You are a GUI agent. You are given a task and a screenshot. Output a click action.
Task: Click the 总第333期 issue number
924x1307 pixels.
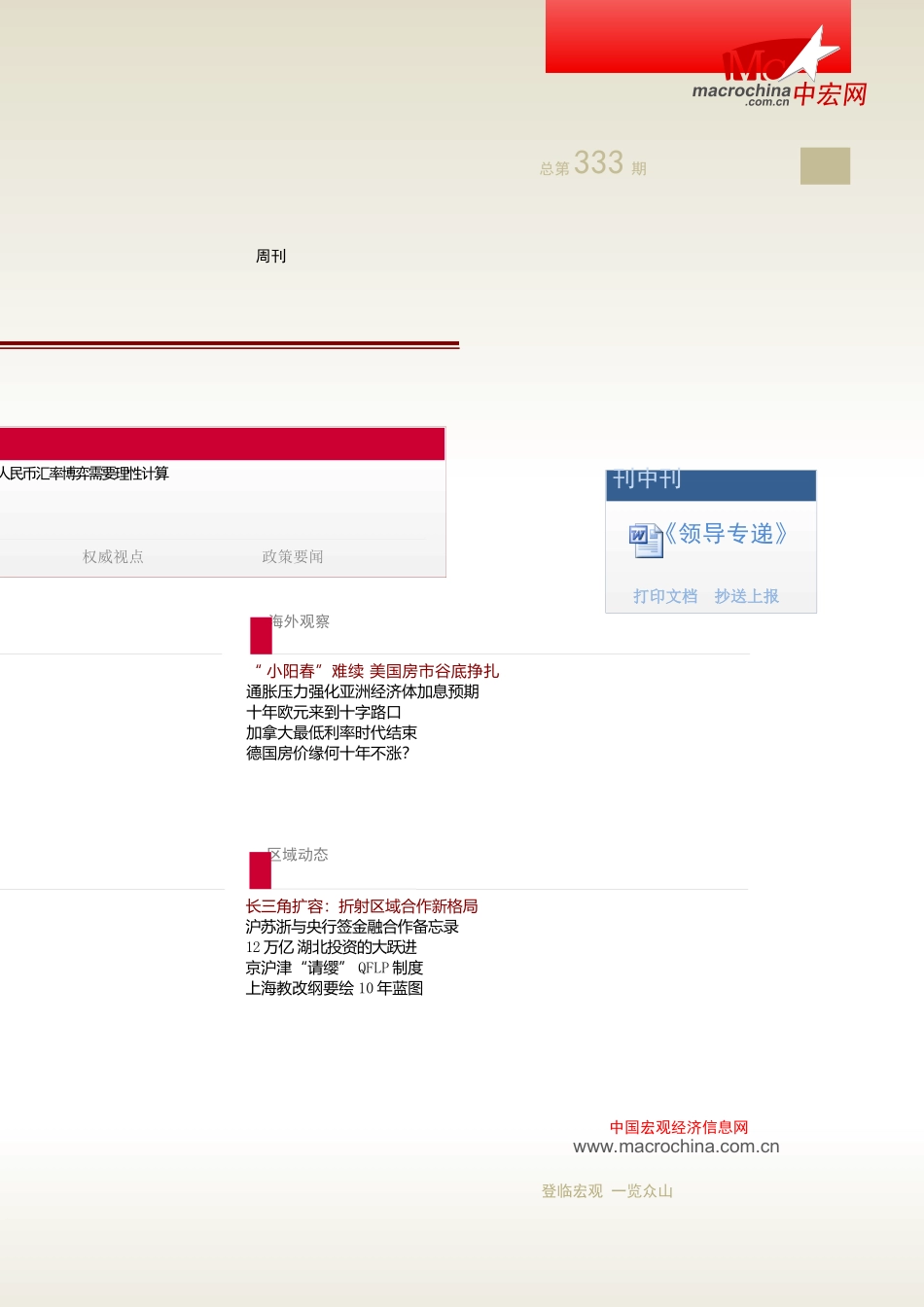593,163
